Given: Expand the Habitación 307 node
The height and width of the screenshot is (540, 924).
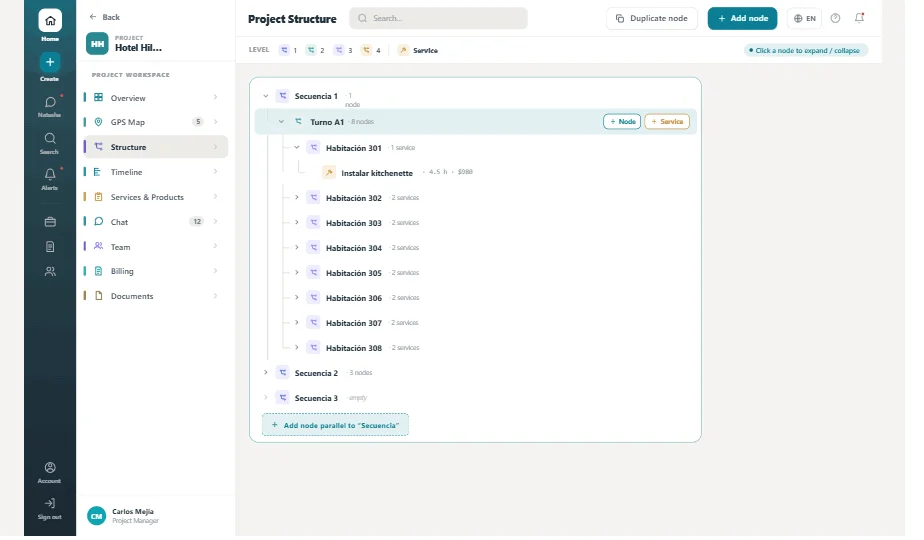Looking at the screenshot, I should click(x=297, y=322).
